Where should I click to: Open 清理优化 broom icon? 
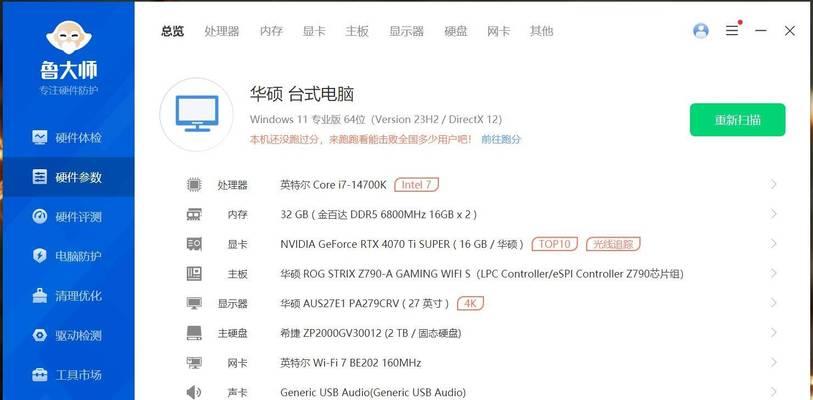tap(39, 296)
